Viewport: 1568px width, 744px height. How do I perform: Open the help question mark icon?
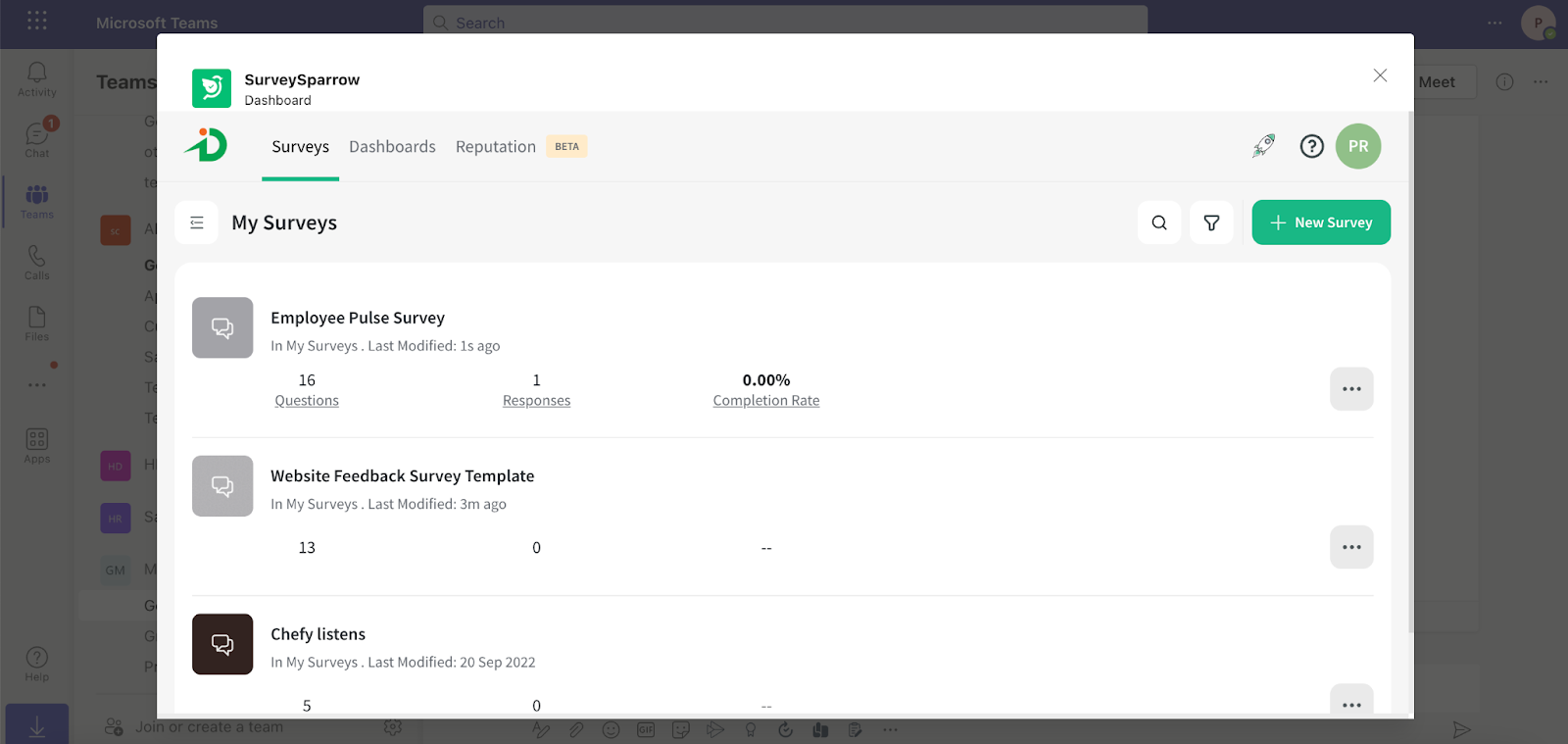pyautogui.click(x=1311, y=146)
